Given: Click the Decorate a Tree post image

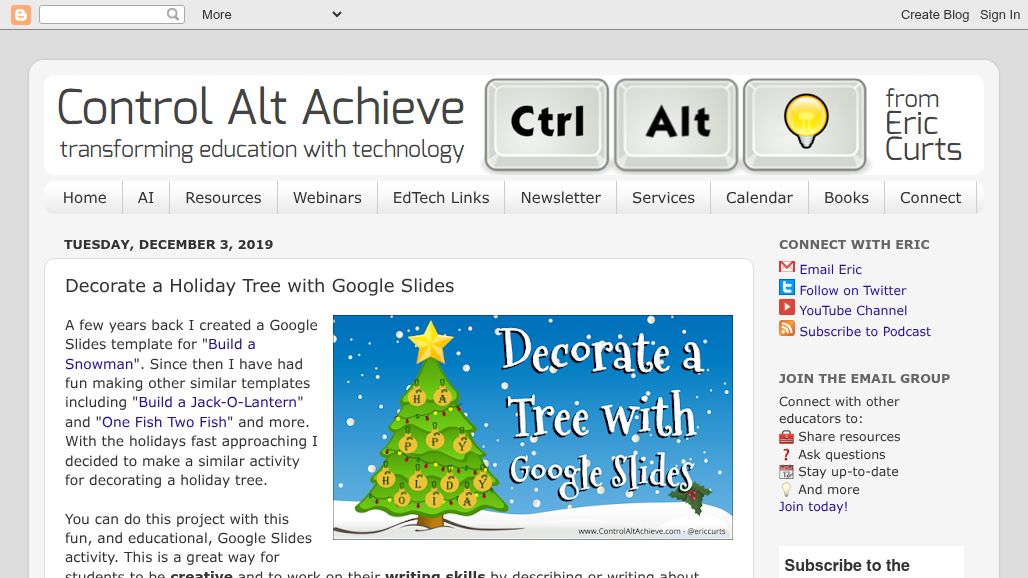Looking at the screenshot, I should click(x=533, y=427).
